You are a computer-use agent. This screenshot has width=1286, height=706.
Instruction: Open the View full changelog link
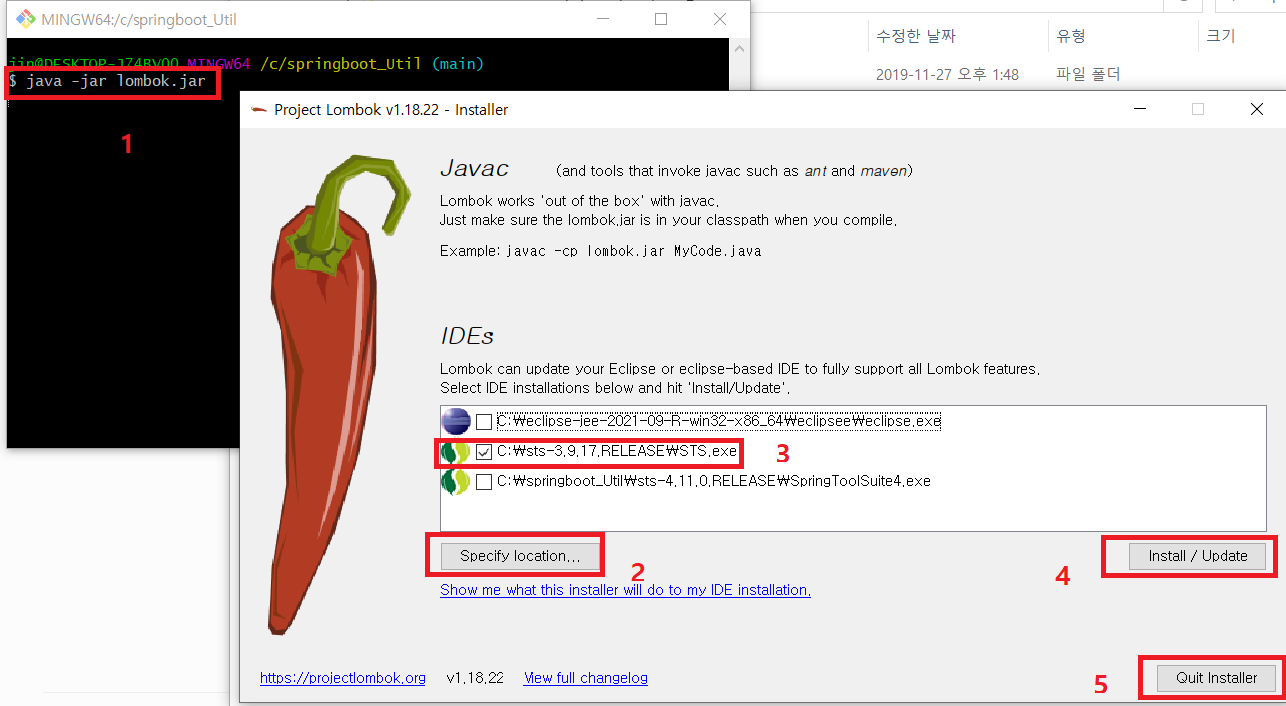coord(586,678)
